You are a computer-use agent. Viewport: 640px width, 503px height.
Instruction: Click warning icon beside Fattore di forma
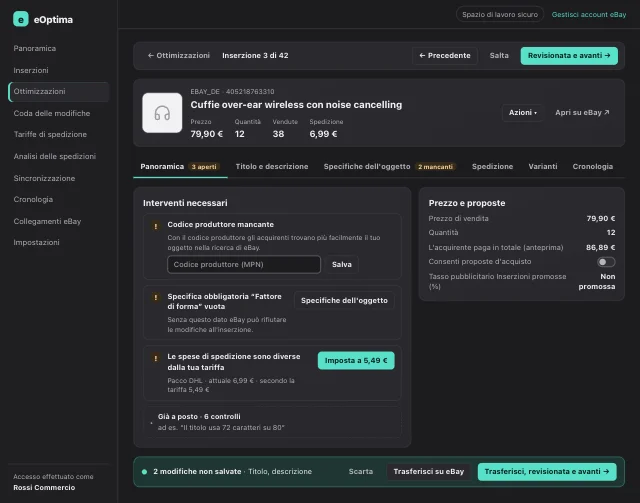(x=156, y=297)
